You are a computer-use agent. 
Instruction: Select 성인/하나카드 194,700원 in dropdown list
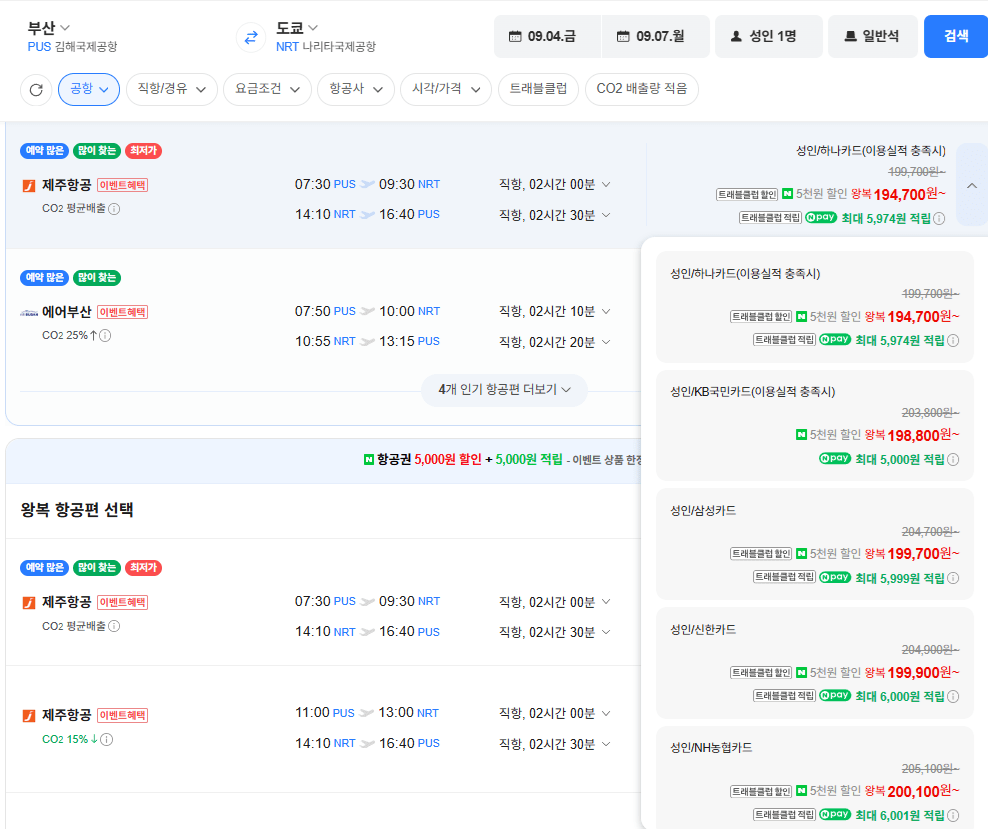pyautogui.click(x=815, y=307)
